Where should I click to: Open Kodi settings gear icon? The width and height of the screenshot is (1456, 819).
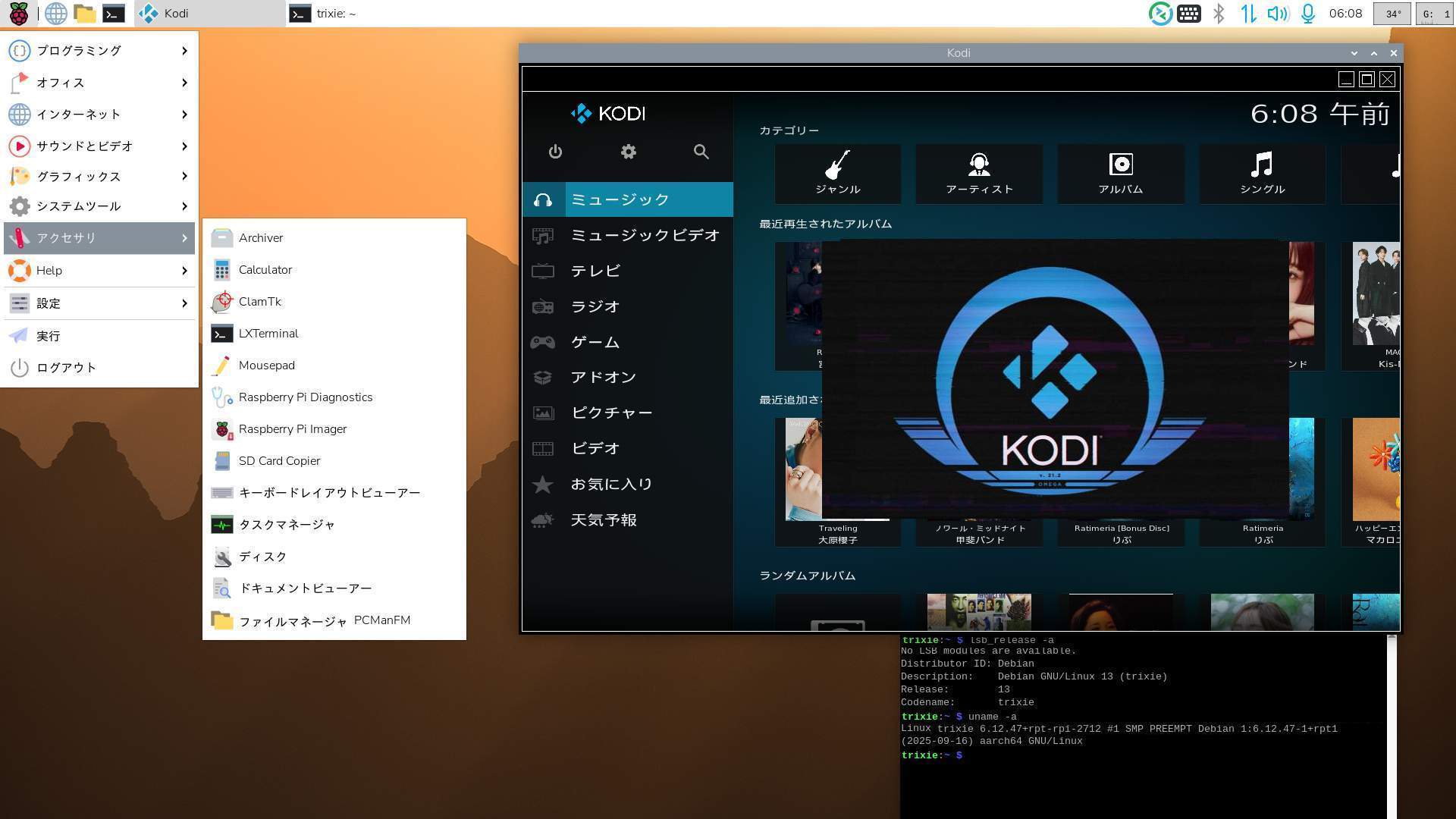tap(628, 152)
